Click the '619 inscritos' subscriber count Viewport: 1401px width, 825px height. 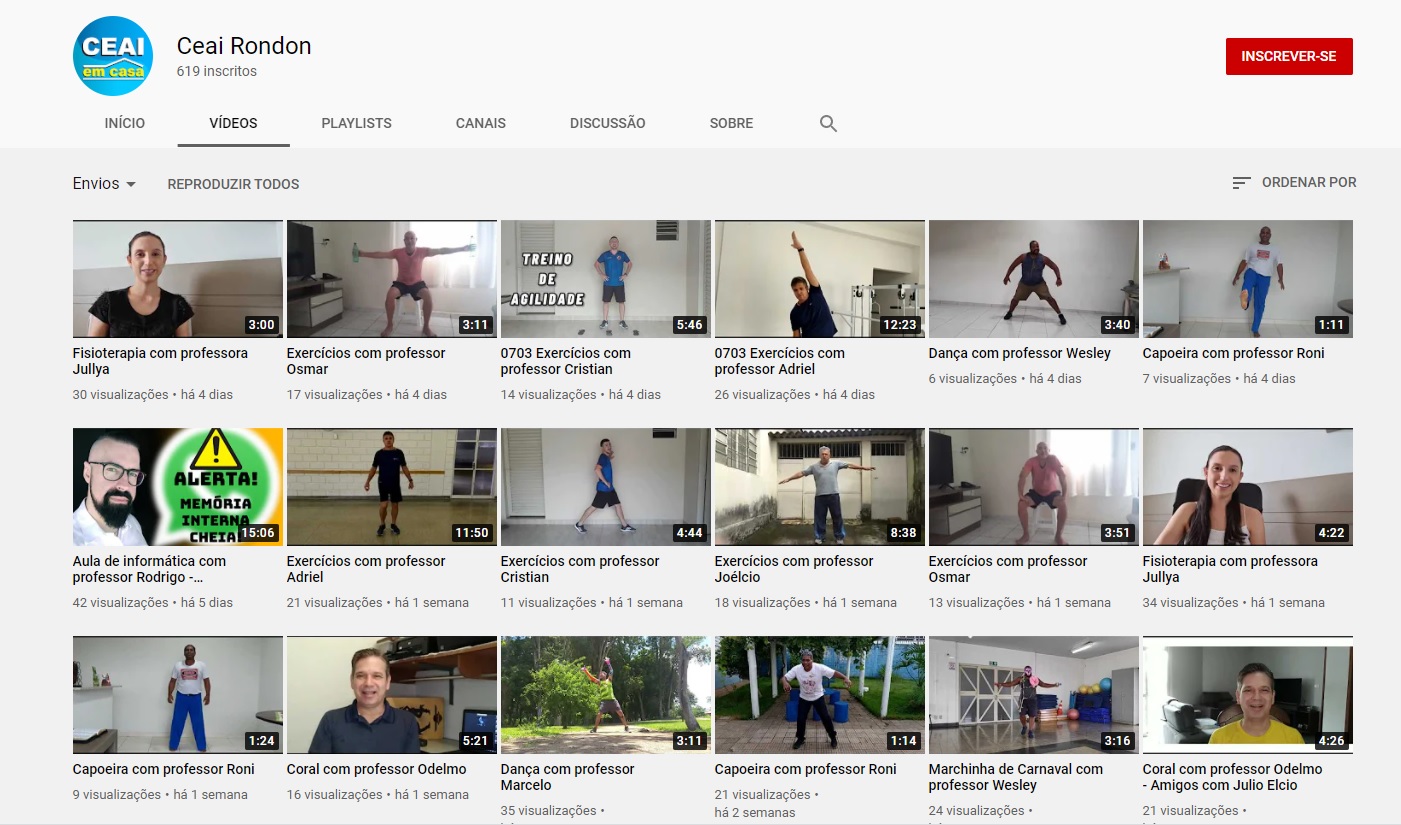tap(217, 72)
